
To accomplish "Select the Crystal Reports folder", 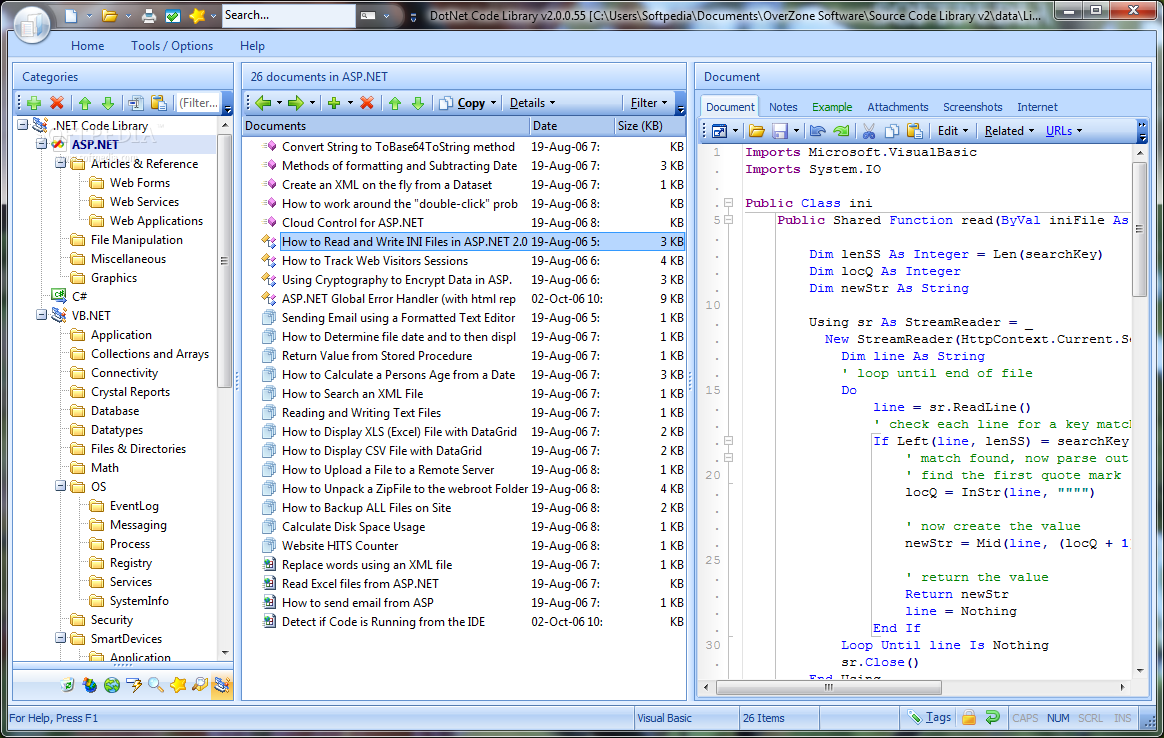I will pyautogui.click(x=130, y=392).
